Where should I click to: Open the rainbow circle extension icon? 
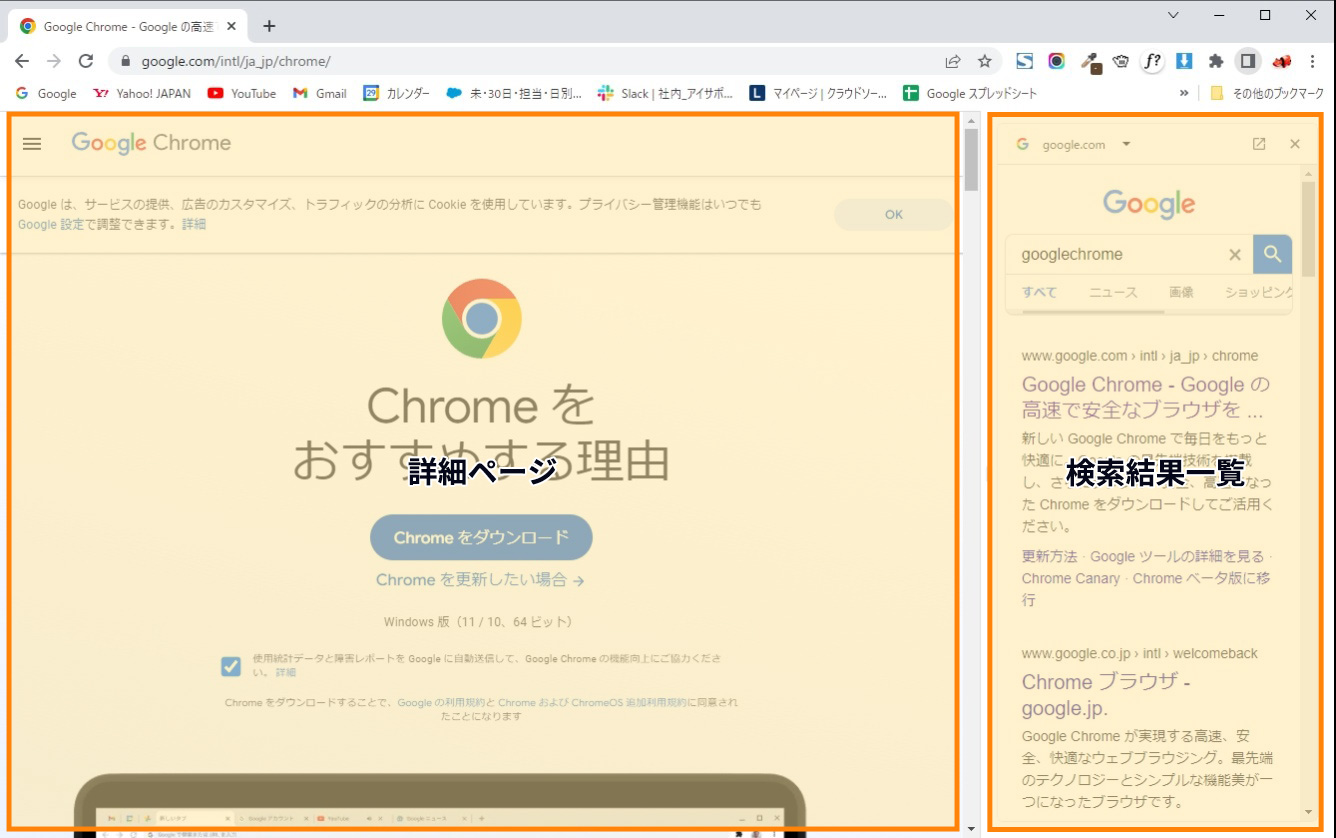[x=1056, y=61]
